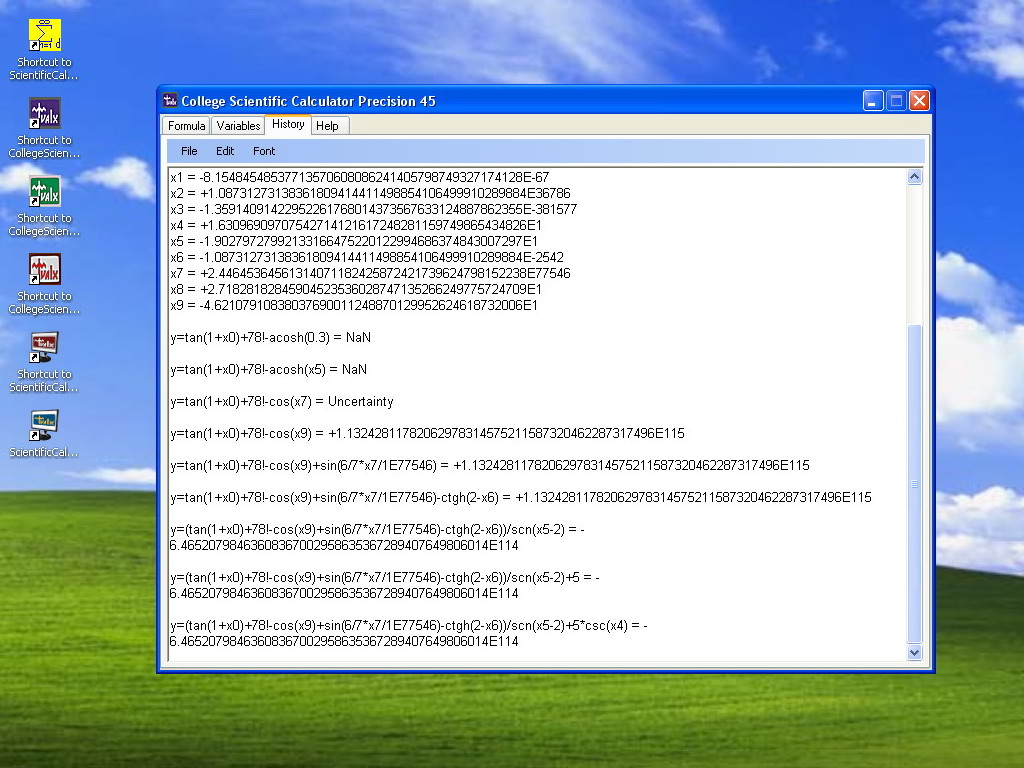Open the Help tab
Image resolution: width=1024 pixels, height=768 pixels.
[x=327, y=125]
